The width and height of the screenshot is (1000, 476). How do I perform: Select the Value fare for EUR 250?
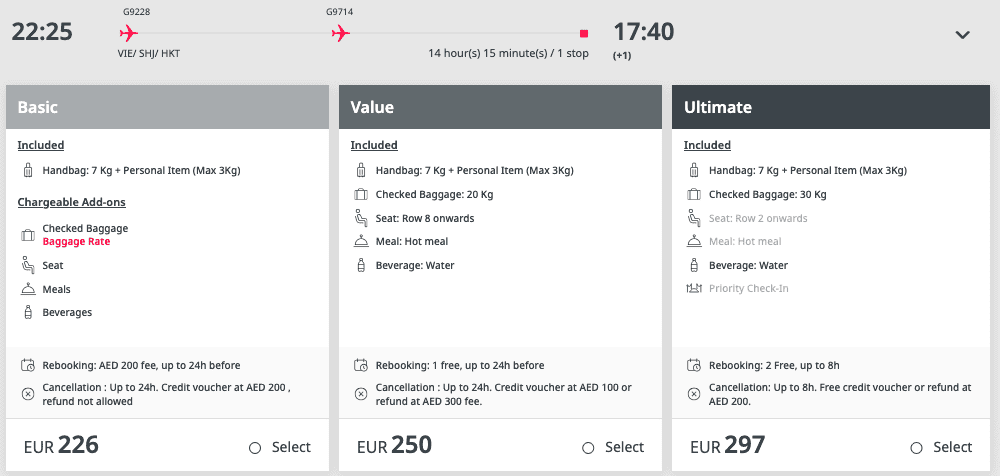click(x=588, y=448)
